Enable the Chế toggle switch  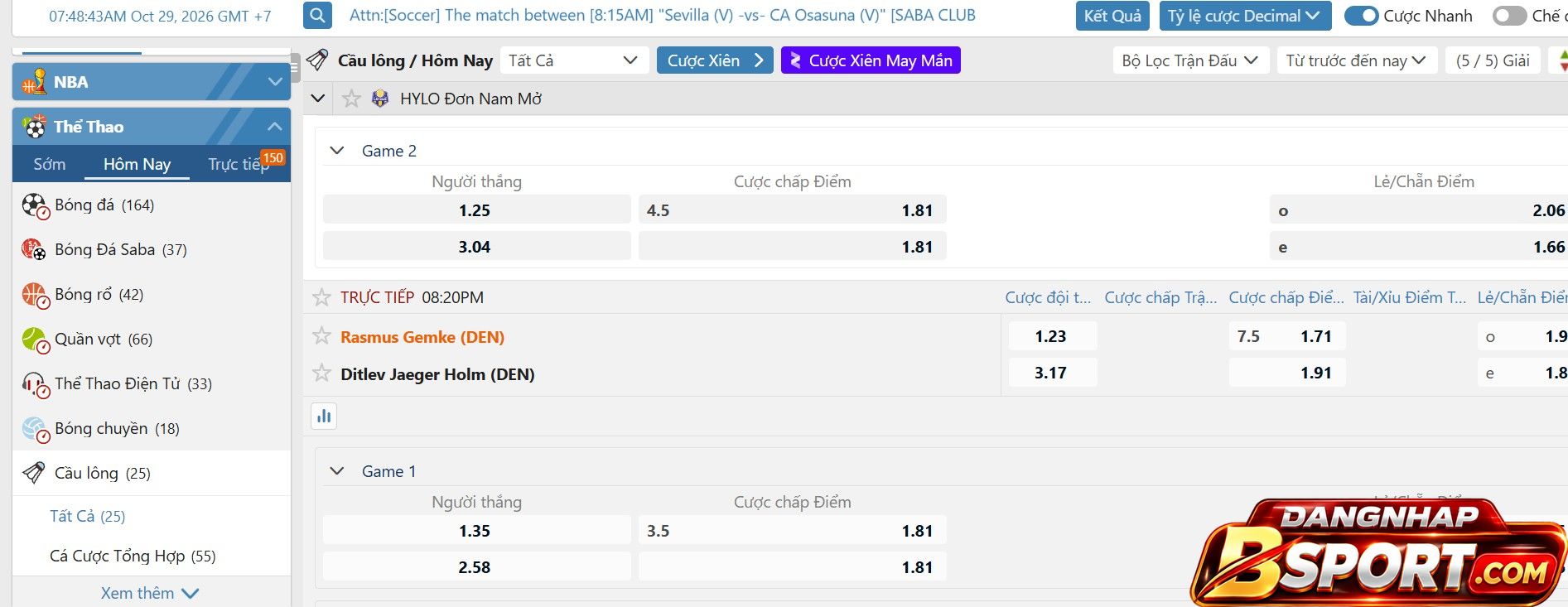1508,16
